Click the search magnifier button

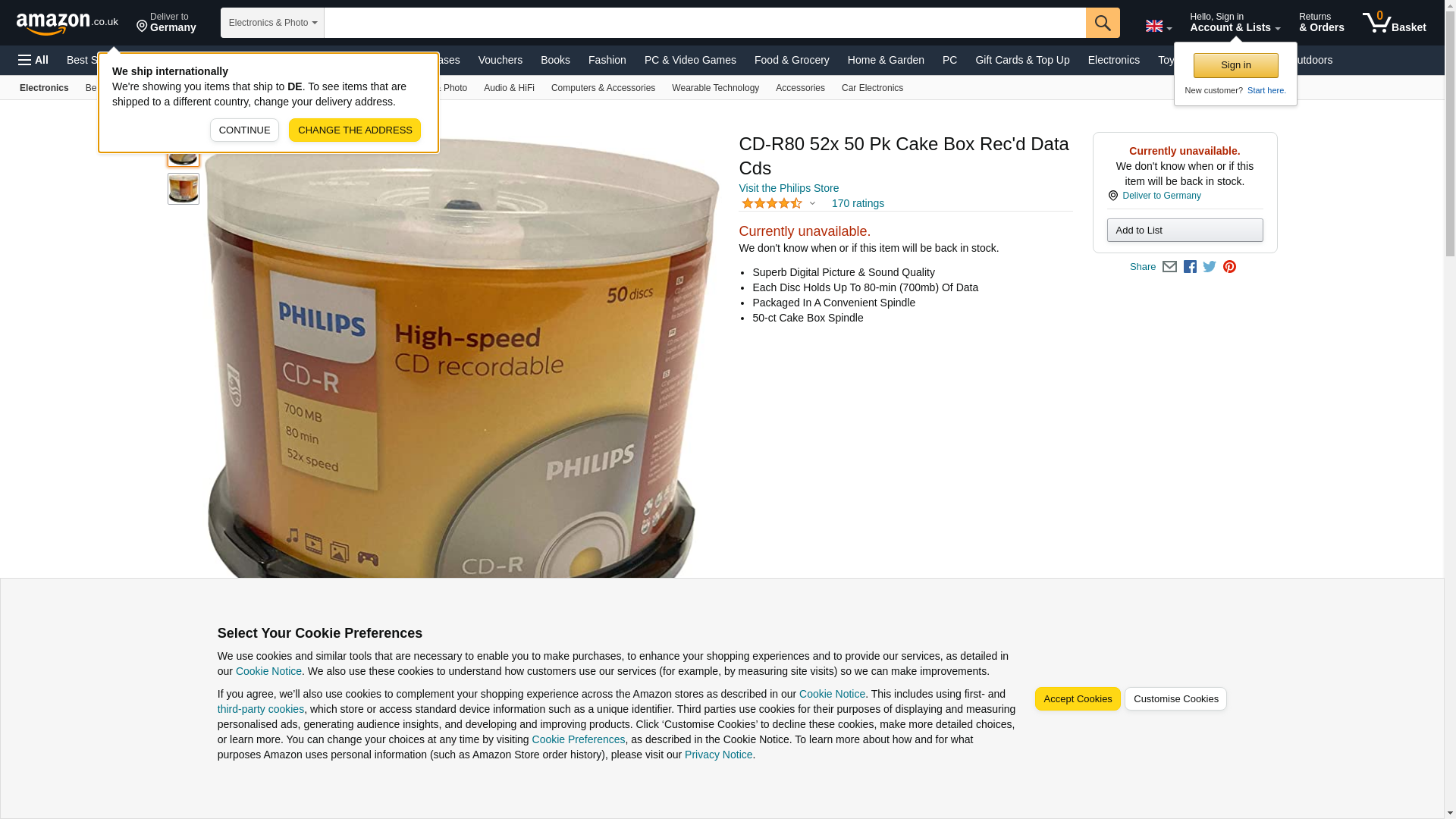click(1102, 23)
